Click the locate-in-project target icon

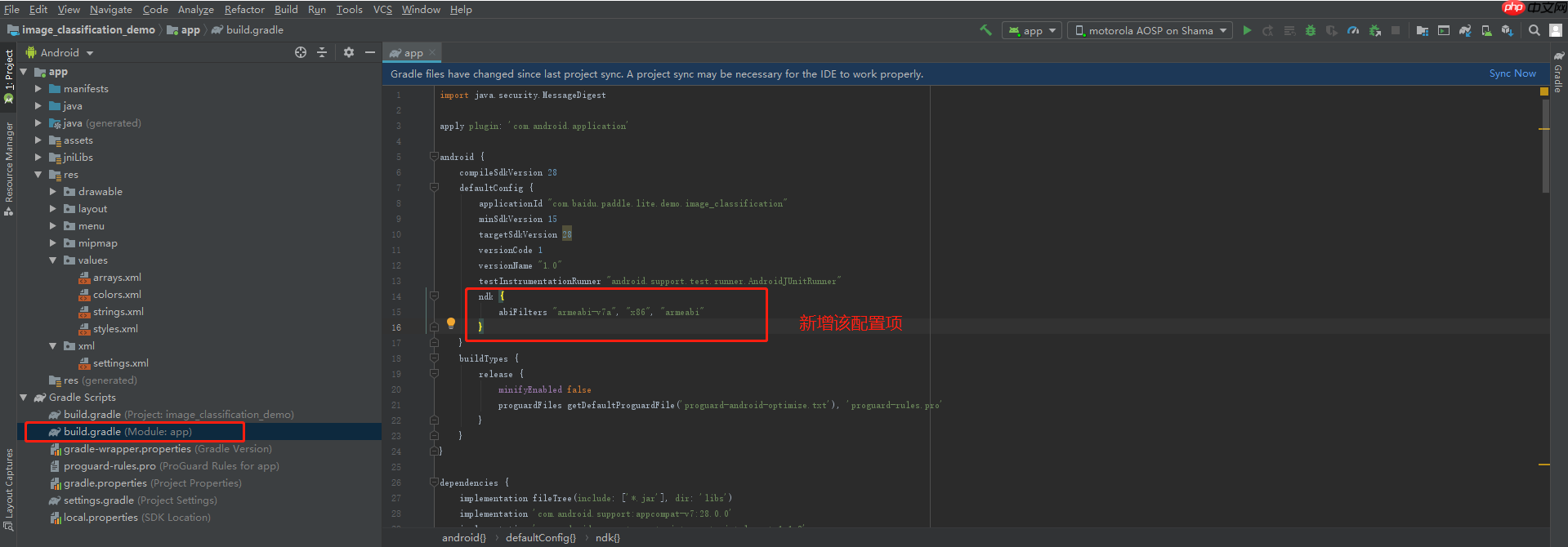(301, 52)
